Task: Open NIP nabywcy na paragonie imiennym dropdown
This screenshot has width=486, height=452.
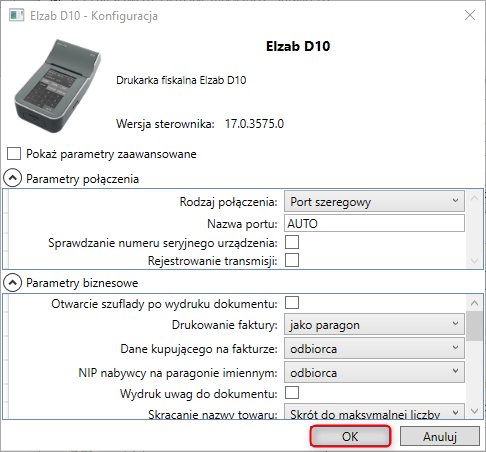Action: tap(374, 372)
